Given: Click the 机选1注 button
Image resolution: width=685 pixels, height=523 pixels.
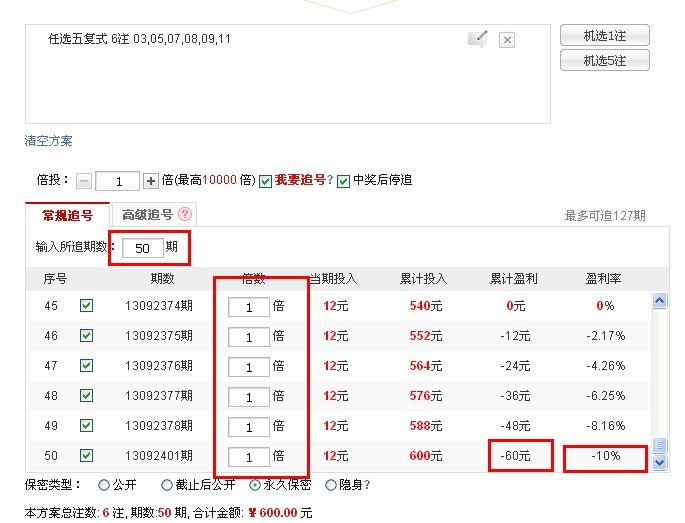Looking at the screenshot, I should click(x=604, y=36).
